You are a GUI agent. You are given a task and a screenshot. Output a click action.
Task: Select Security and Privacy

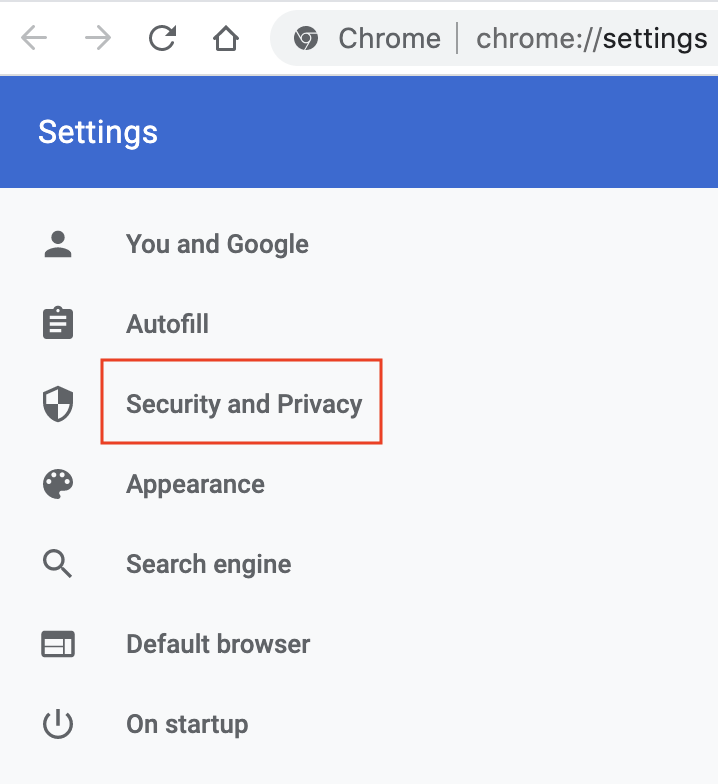click(244, 405)
